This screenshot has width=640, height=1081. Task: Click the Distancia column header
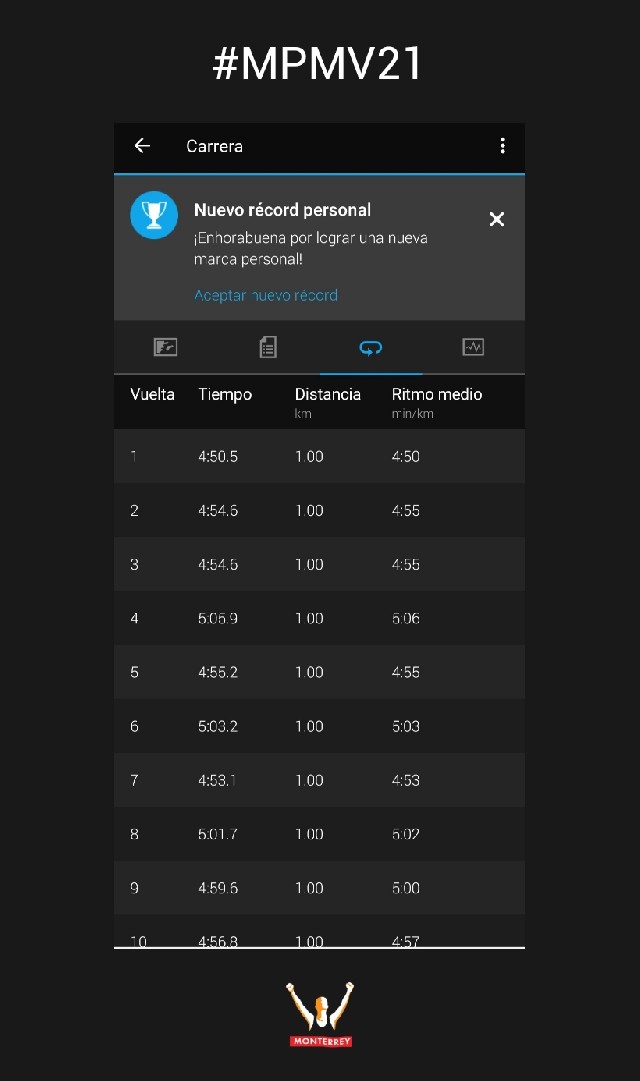(x=327, y=394)
